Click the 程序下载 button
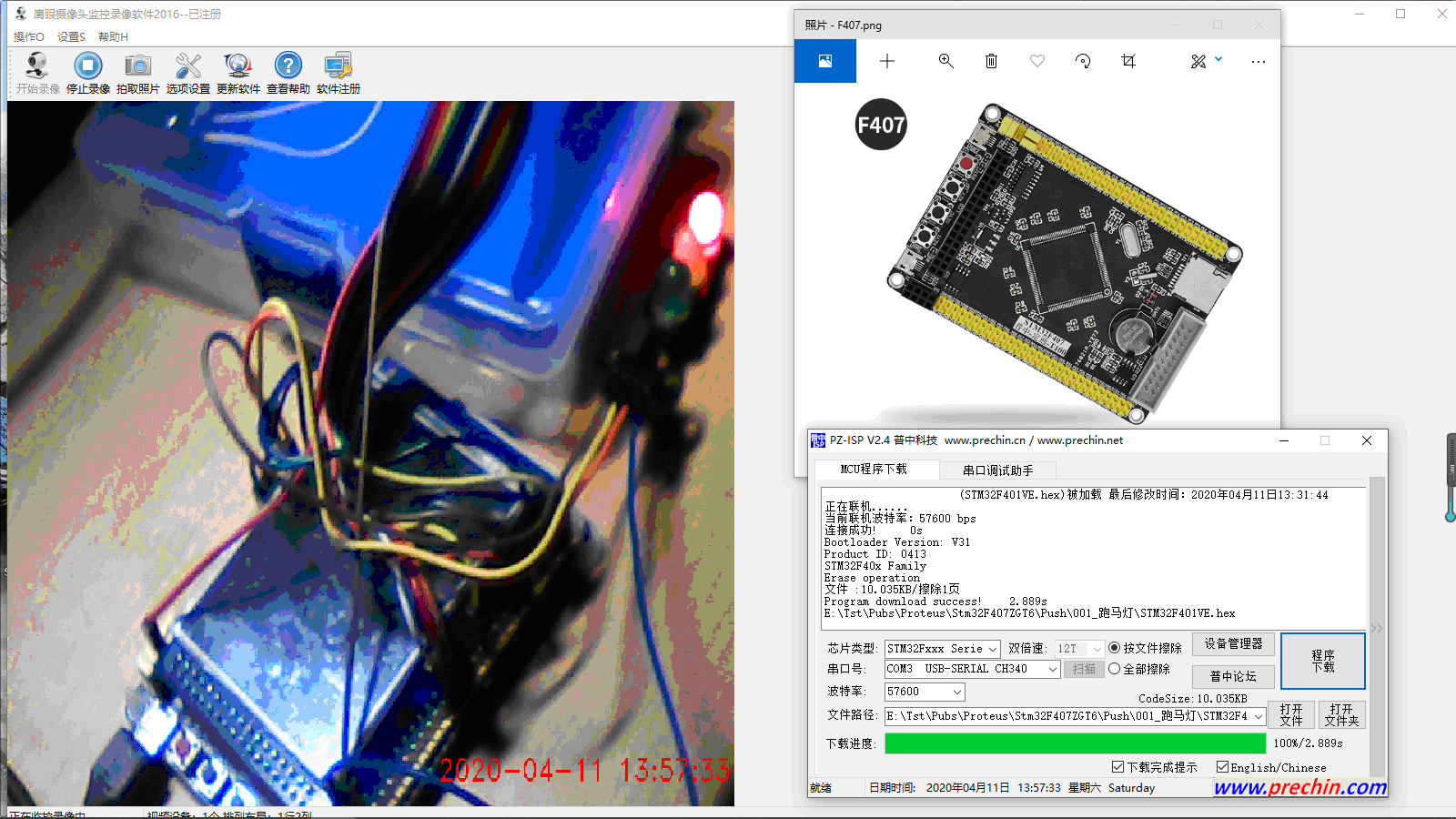Image resolution: width=1456 pixels, height=819 pixels. pos(1323,661)
